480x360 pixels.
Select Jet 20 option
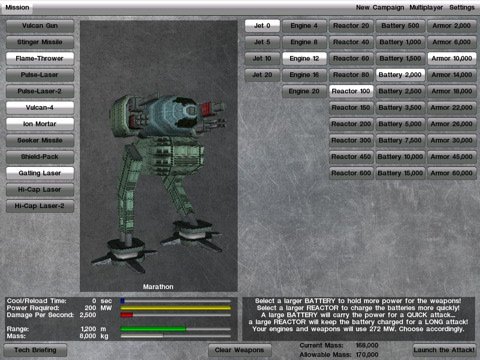click(x=262, y=75)
